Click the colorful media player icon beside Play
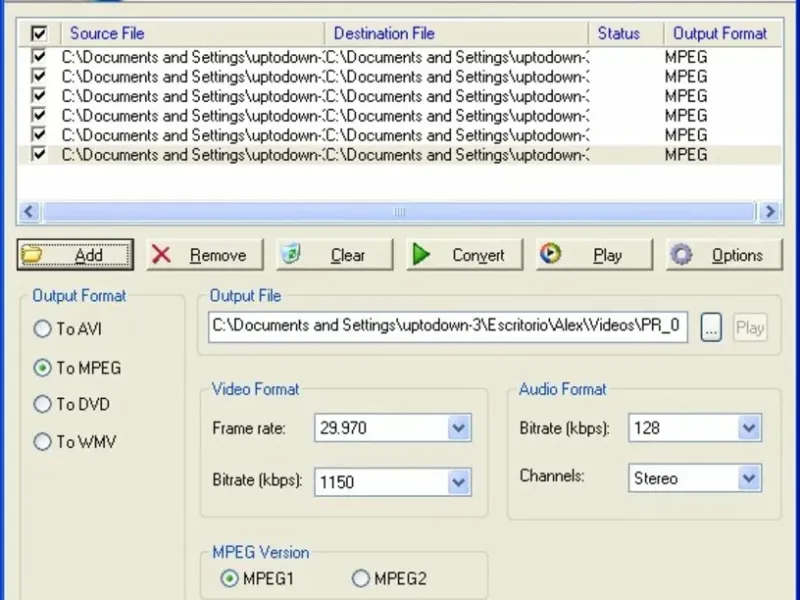This screenshot has height=600, width=800. 551,254
